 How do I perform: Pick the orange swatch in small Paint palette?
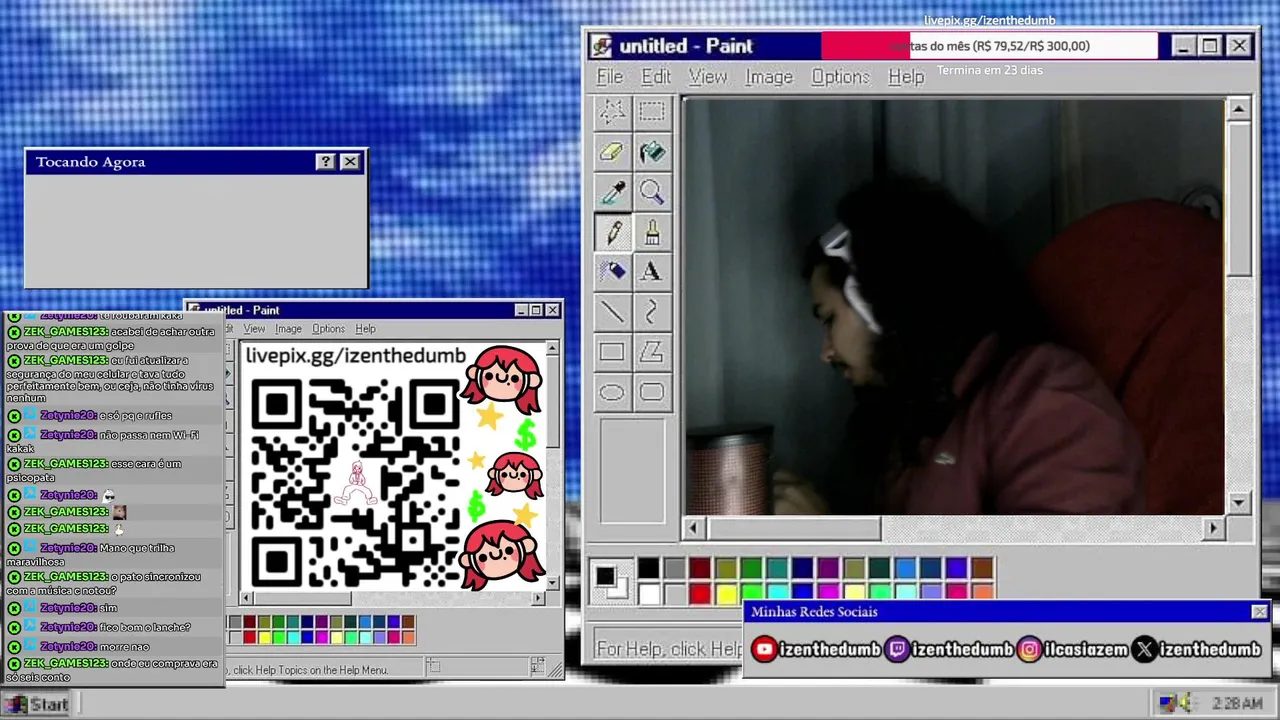coord(408,637)
